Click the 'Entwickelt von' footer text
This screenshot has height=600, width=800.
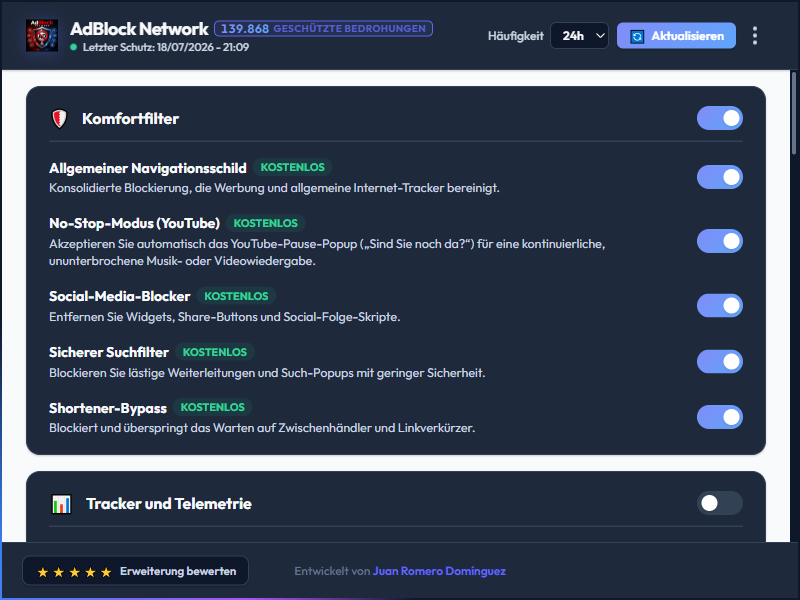[x=332, y=571]
